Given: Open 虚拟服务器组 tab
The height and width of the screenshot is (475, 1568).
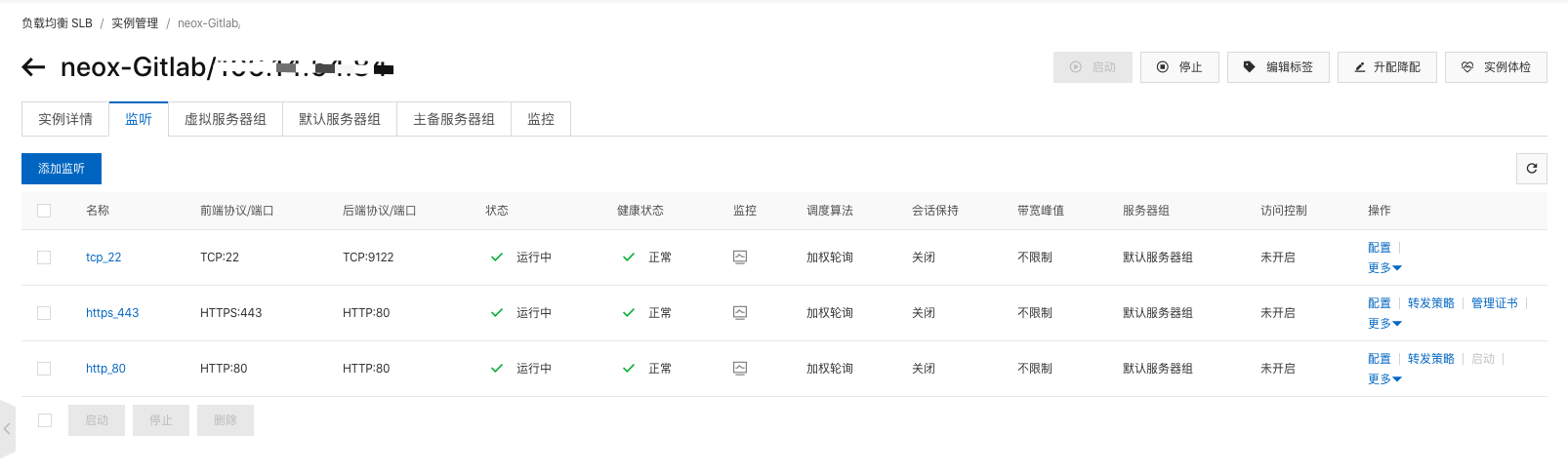Looking at the screenshot, I should (x=226, y=119).
